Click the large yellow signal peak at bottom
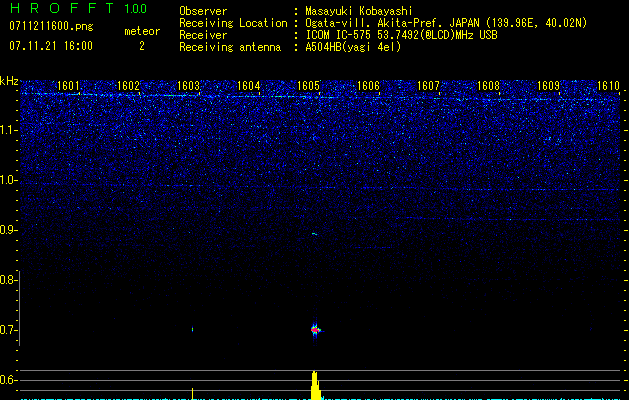The image size is (629, 400). 315,386
